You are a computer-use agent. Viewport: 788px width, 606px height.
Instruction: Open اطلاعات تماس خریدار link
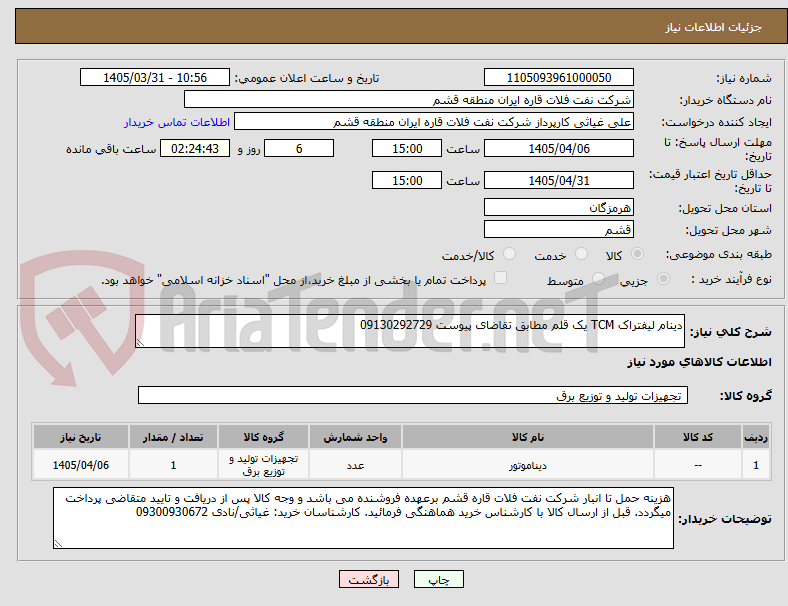point(177,122)
